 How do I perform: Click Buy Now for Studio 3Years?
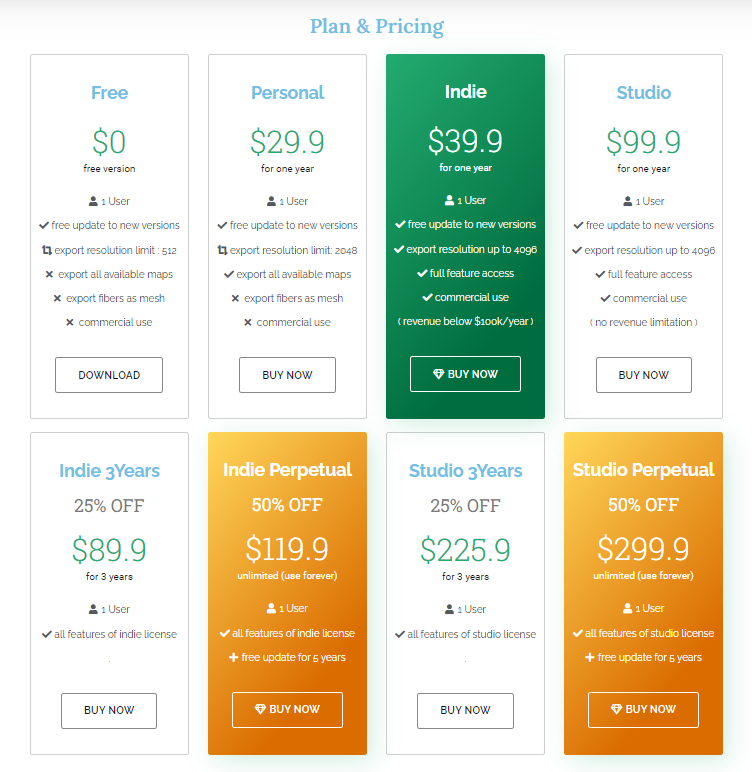465,710
